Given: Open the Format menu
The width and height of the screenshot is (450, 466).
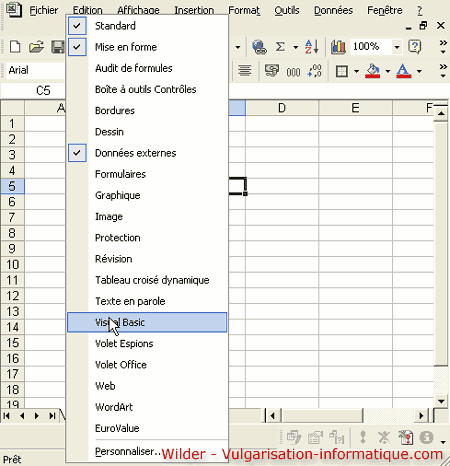Looking at the screenshot, I should coord(244,10).
